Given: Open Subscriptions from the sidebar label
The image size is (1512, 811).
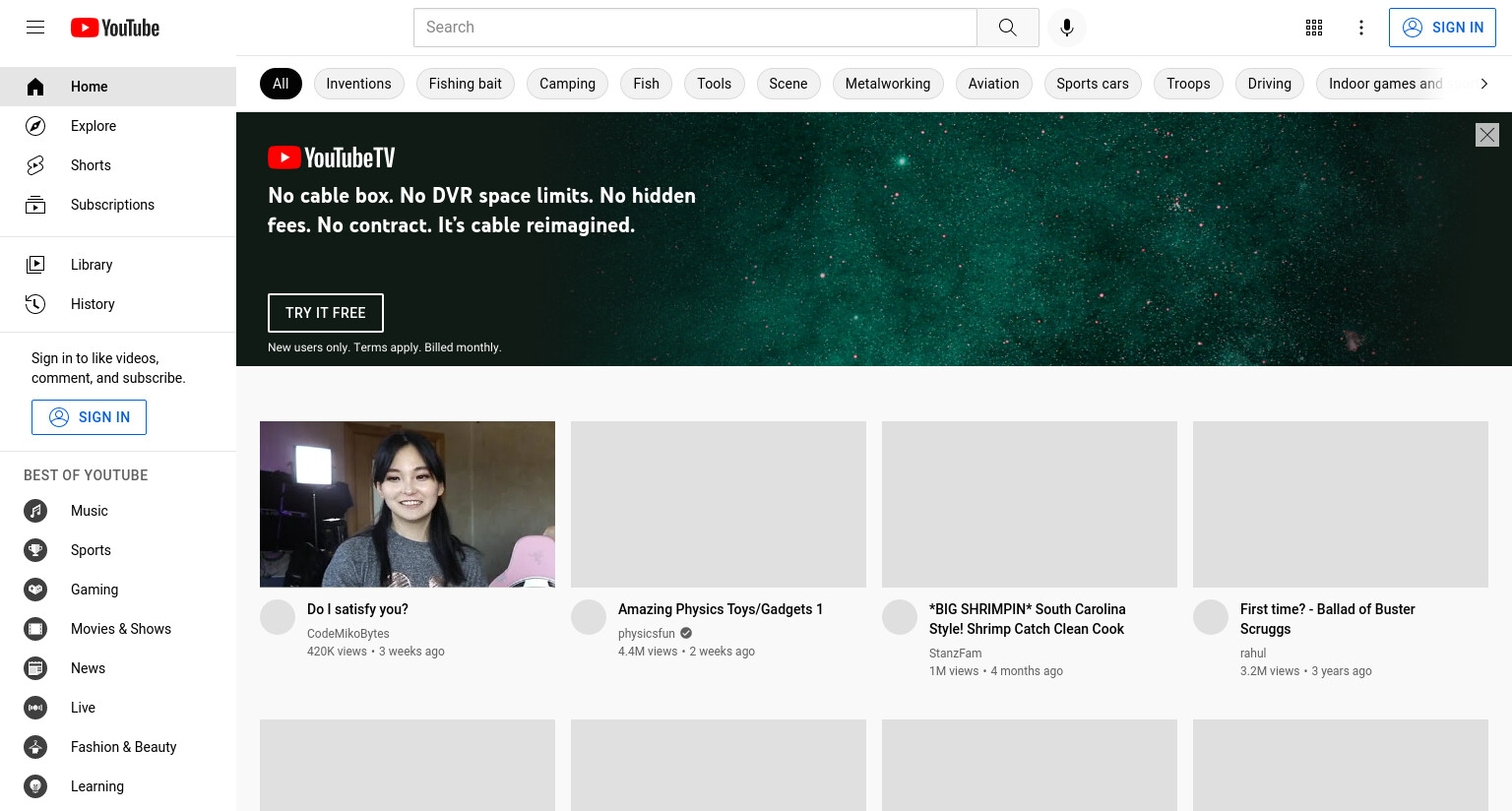Looking at the screenshot, I should click(x=112, y=205).
